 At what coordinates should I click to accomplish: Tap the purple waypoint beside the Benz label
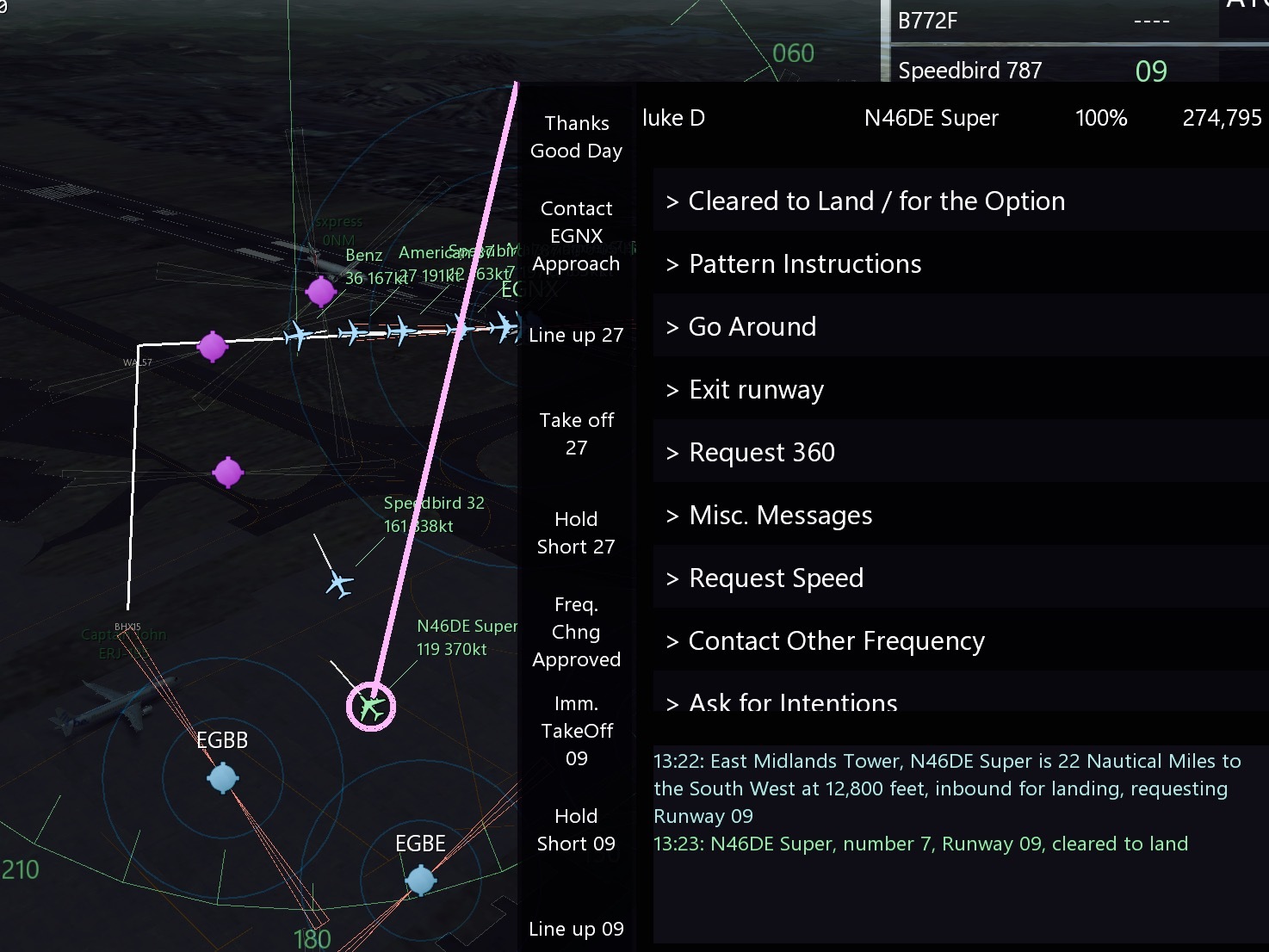tap(321, 292)
